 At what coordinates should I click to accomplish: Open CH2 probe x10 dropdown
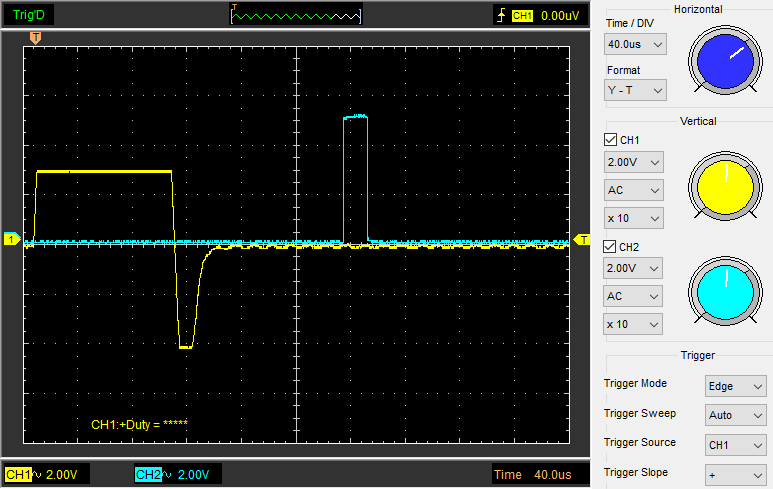(x=634, y=324)
